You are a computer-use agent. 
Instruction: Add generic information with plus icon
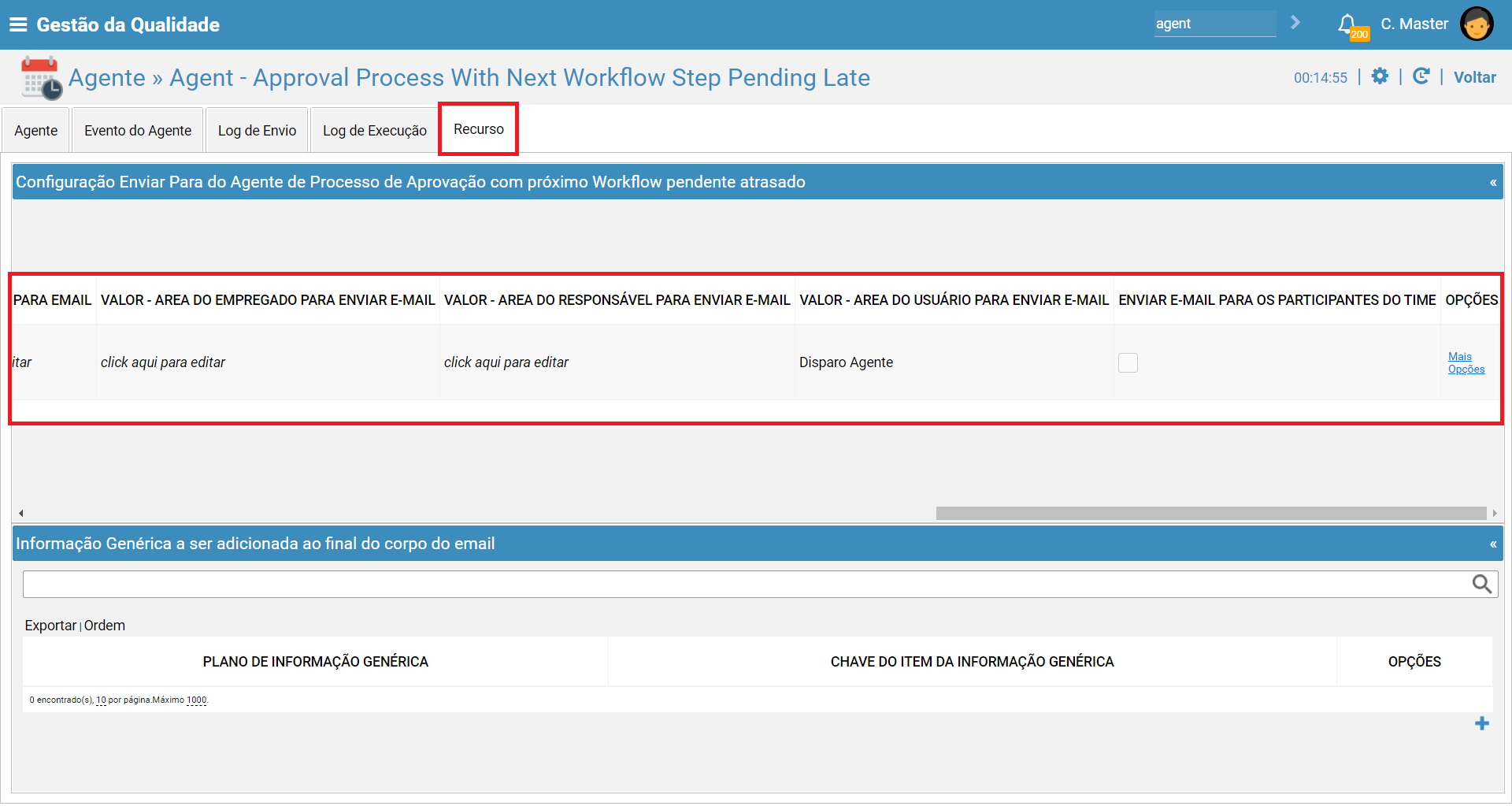[1482, 723]
